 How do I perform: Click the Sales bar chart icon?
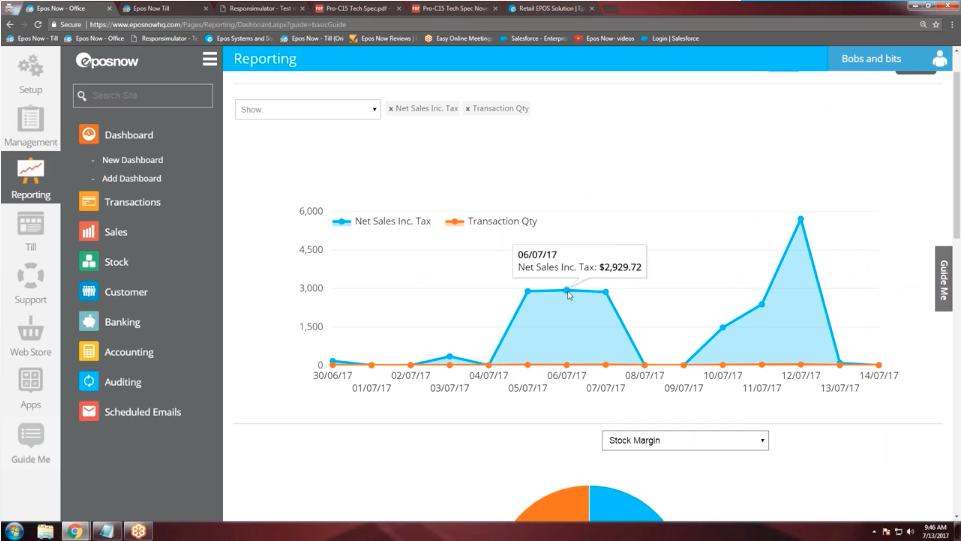pos(89,232)
